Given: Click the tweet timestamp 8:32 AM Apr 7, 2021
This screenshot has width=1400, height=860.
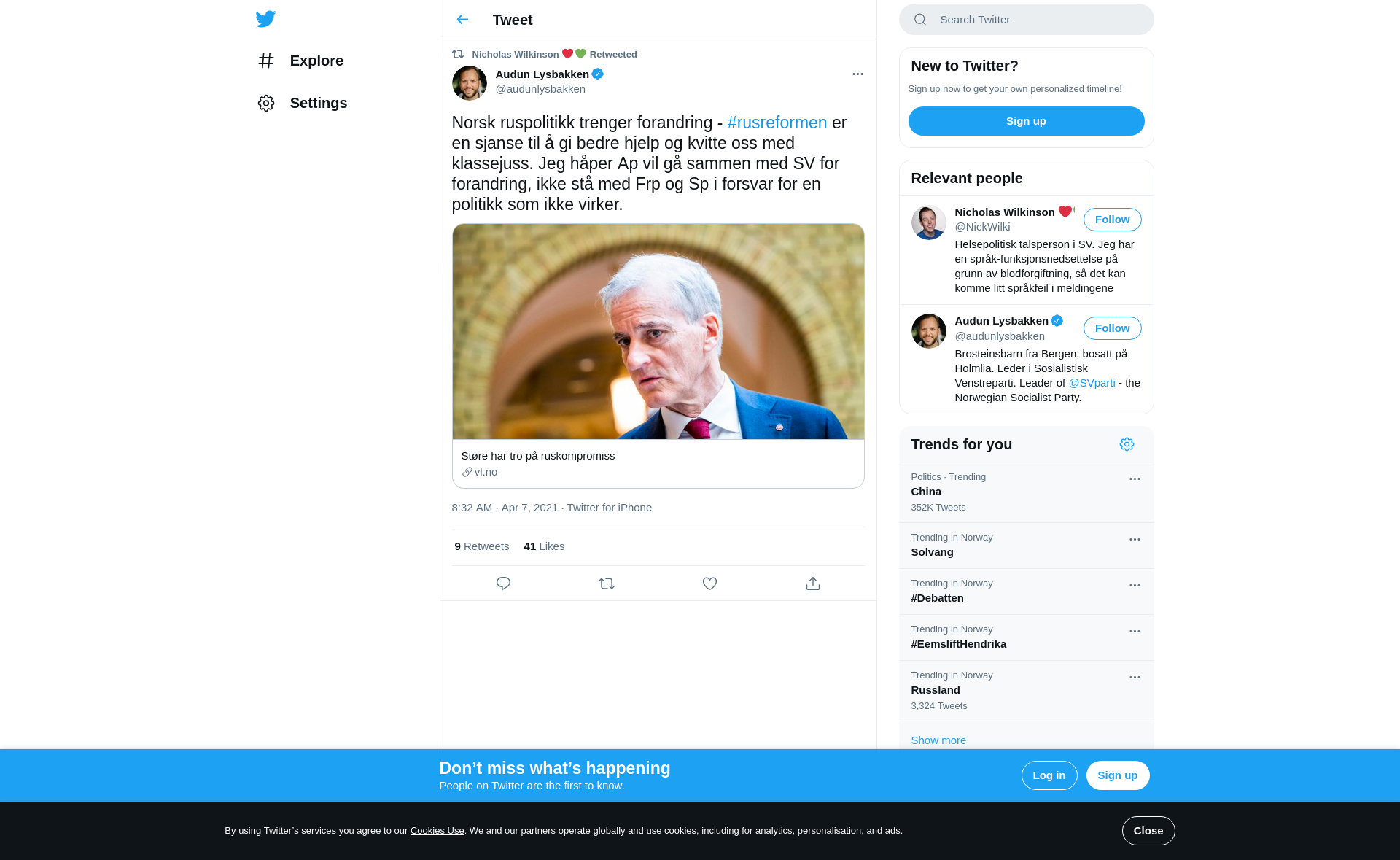Looking at the screenshot, I should 505,508.
